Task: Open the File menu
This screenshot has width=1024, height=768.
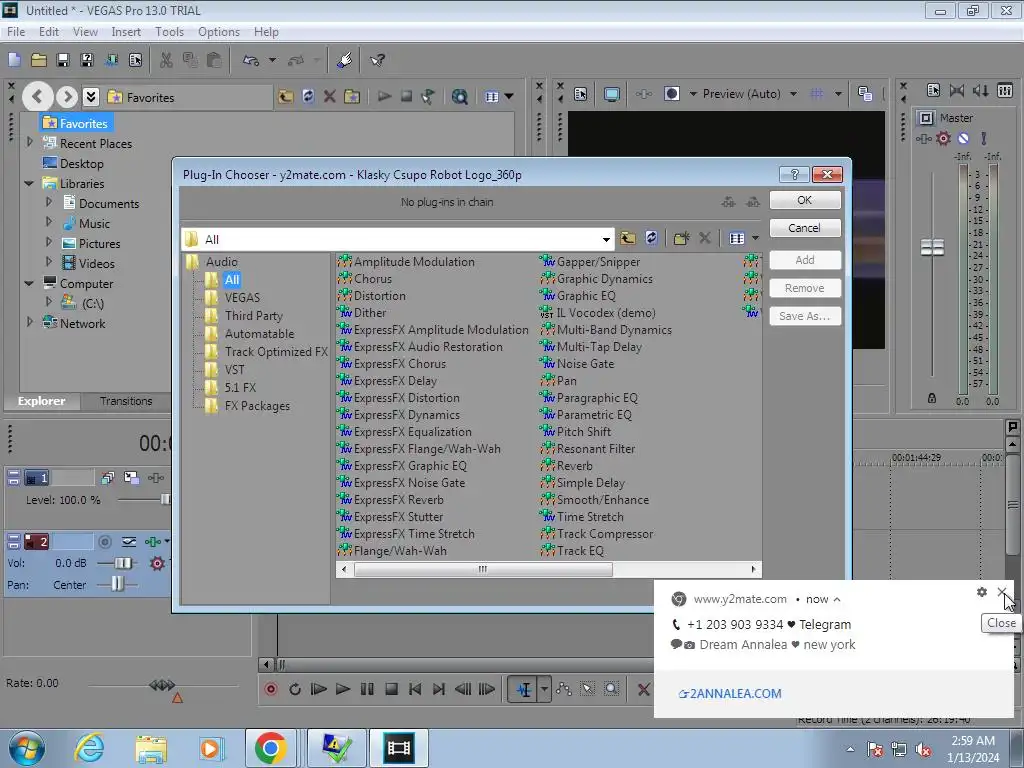Action: (16, 31)
